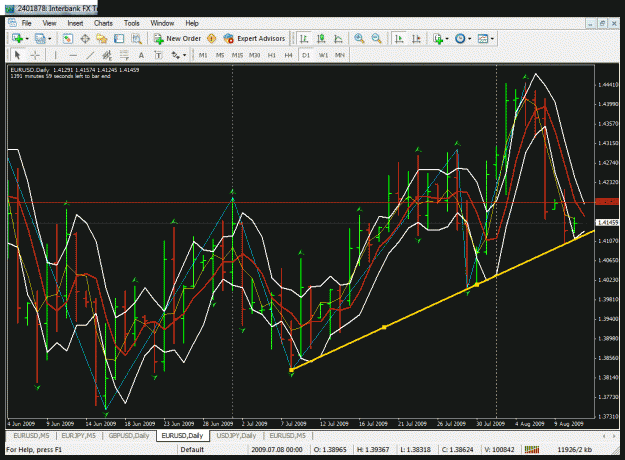Click the Templates icon
The image size is (625, 460).
click(483, 39)
